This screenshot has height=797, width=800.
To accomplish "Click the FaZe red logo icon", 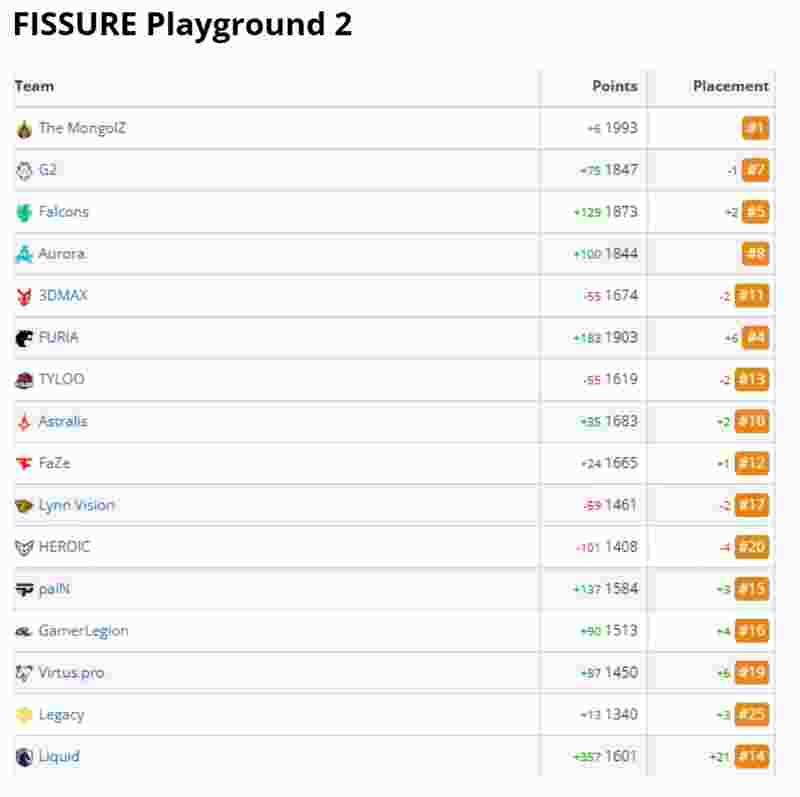I will coord(24,463).
